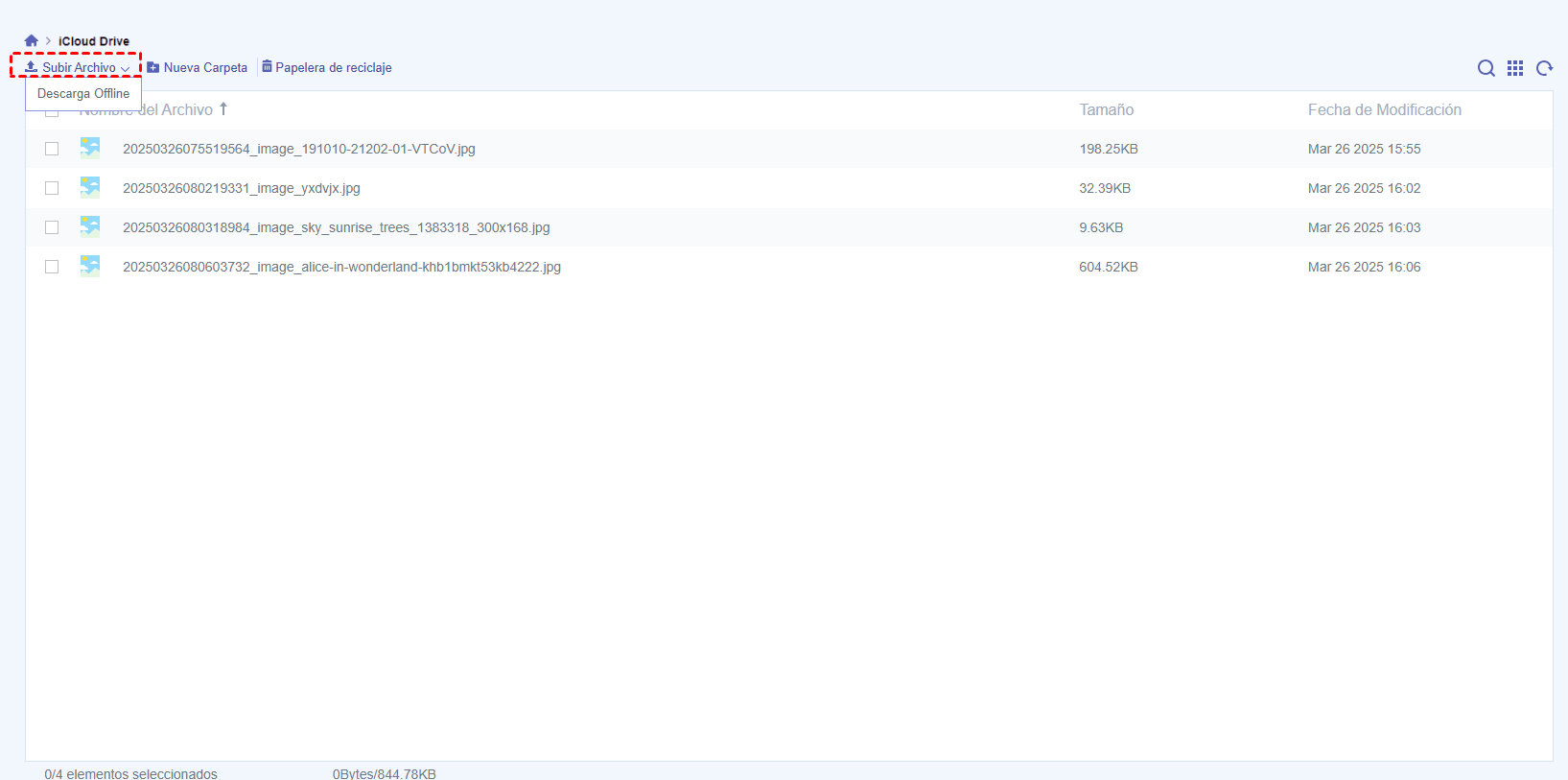
Task: Click the 198.25KB size value
Action: click(1109, 149)
